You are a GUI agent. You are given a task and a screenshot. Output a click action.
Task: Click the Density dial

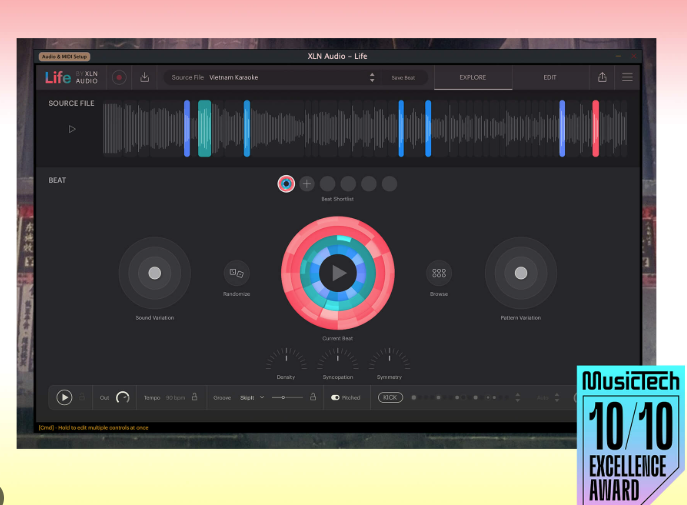point(286,359)
